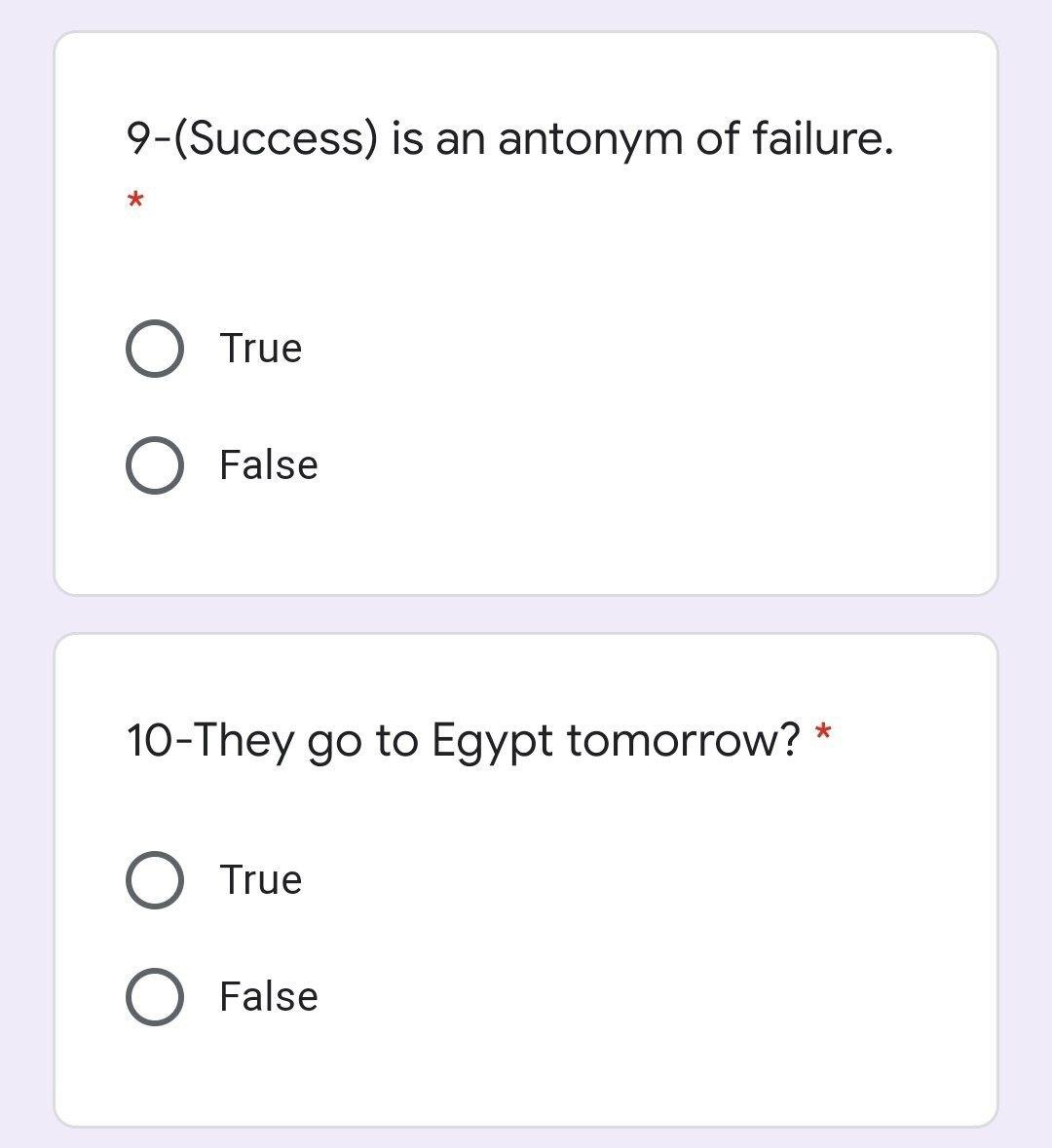The width and height of the screenshot is (1052, 1148).
Task: Click the False radio circle for question 10
Action: click(x=156, y=996)
